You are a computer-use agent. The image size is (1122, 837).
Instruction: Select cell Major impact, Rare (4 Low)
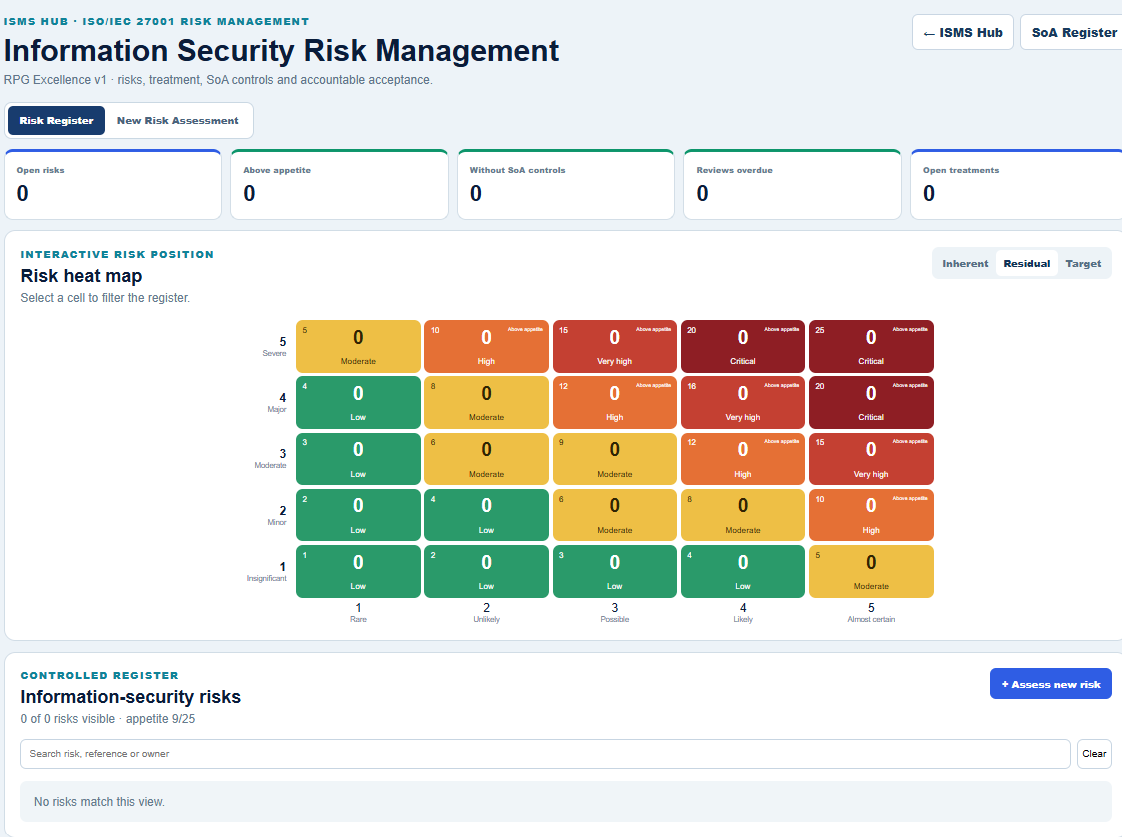pyautogui.click(x=358, y=403)
